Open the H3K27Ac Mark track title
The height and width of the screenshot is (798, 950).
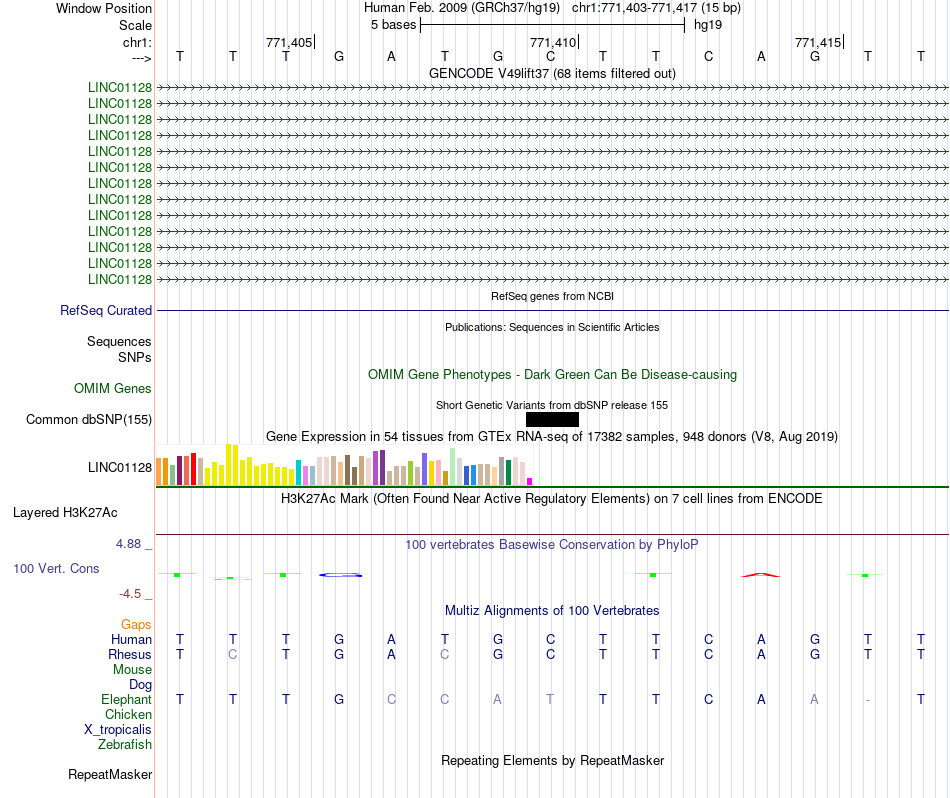(552, 499)
